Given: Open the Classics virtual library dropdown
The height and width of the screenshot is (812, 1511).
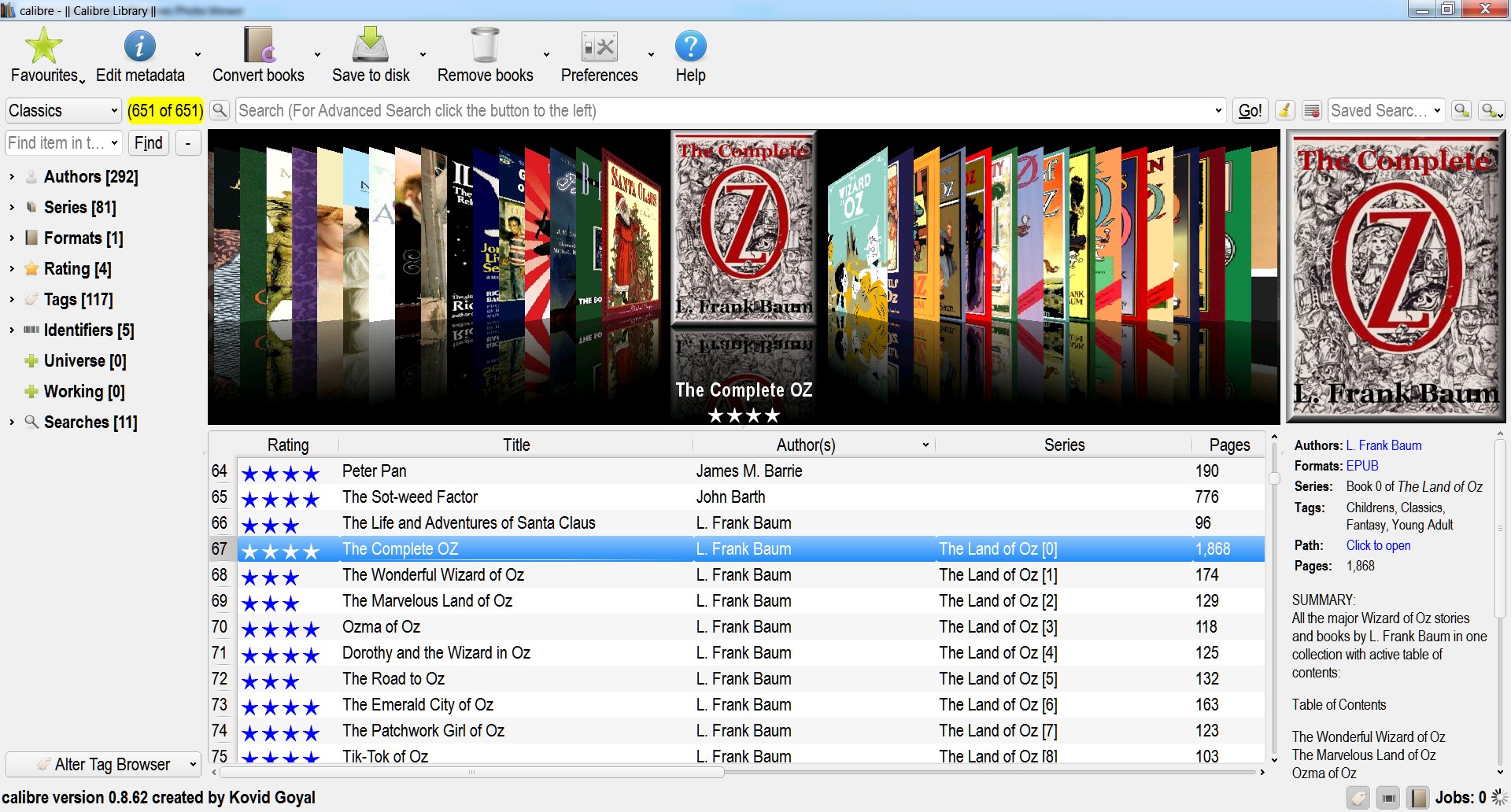Looking at the screenshot, I should pos(63,110).
